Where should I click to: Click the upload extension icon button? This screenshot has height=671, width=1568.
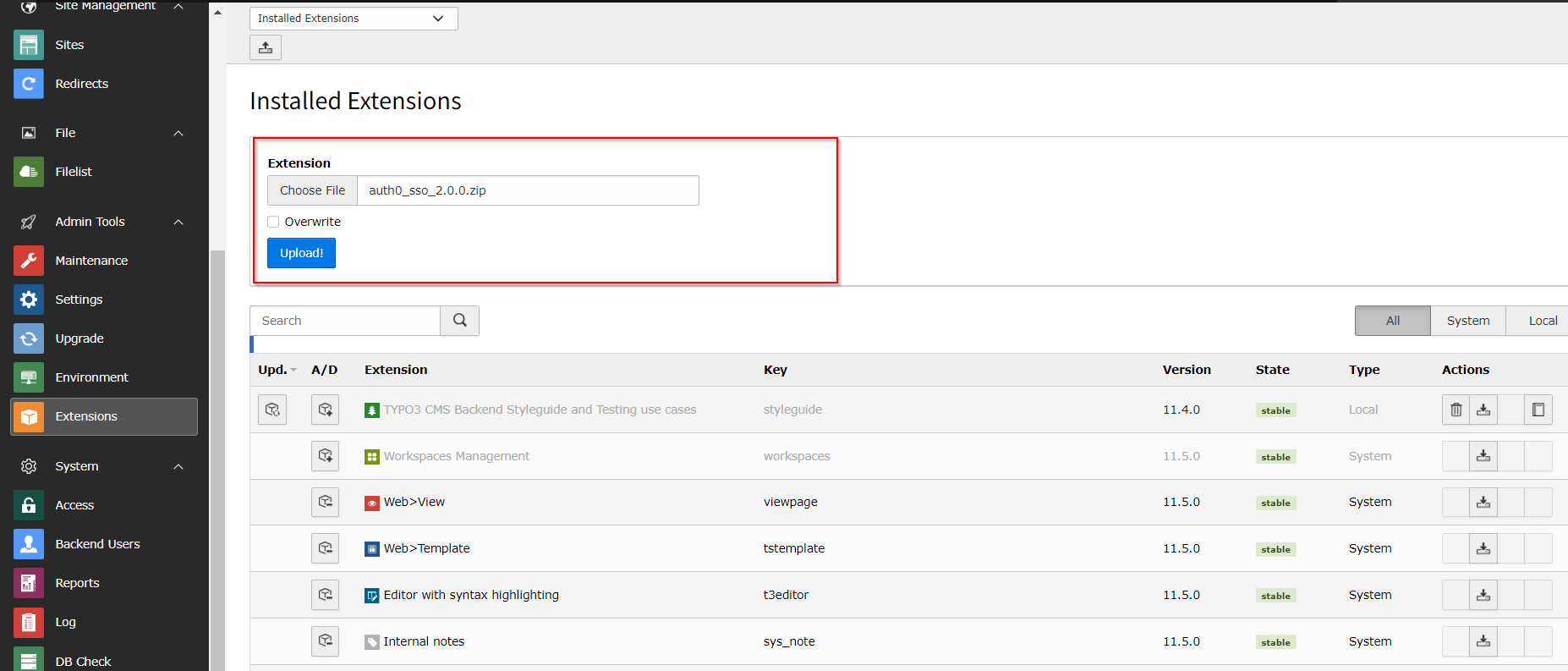tap(266, 47)
